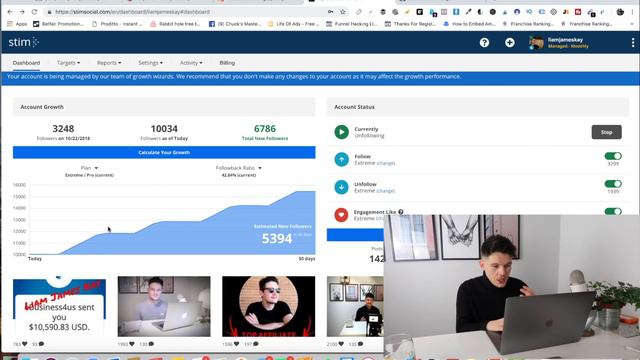This screenshot has width=640, height=360.
Task: Open the Life Of Ads bookmark
Action: pos(294,24)
